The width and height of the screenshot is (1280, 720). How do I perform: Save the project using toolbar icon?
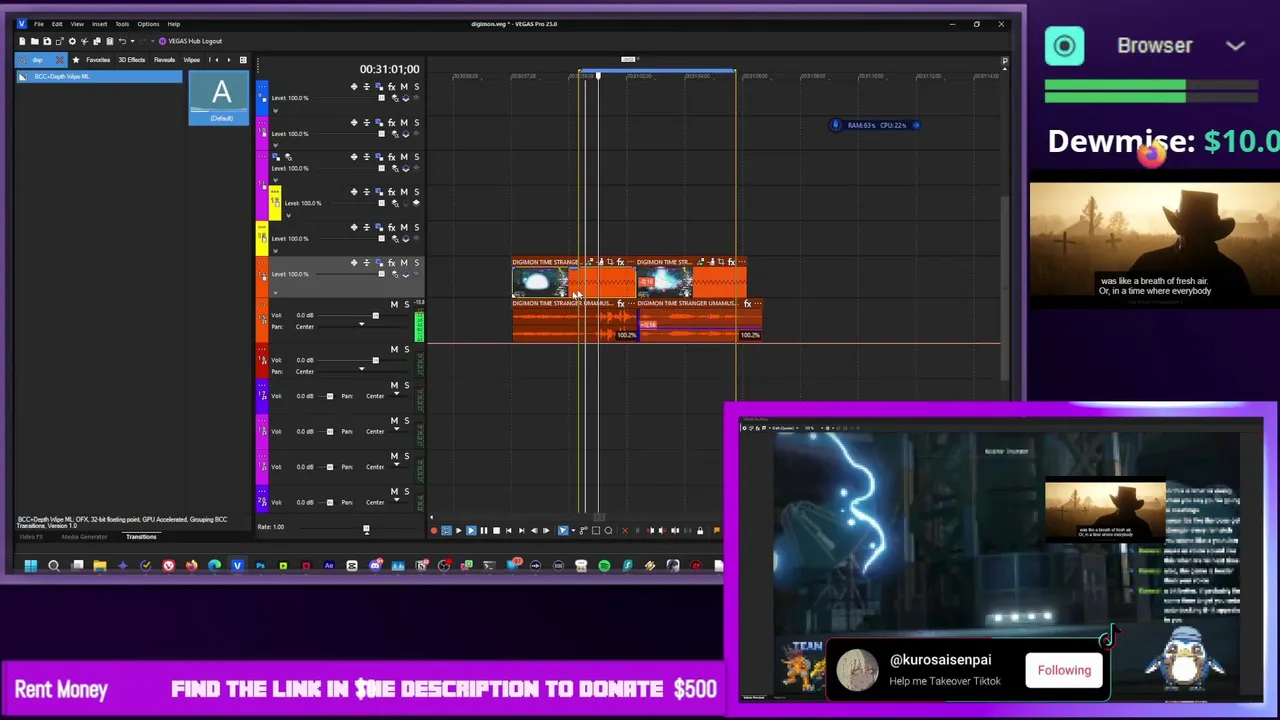click(x=47, y=41)
